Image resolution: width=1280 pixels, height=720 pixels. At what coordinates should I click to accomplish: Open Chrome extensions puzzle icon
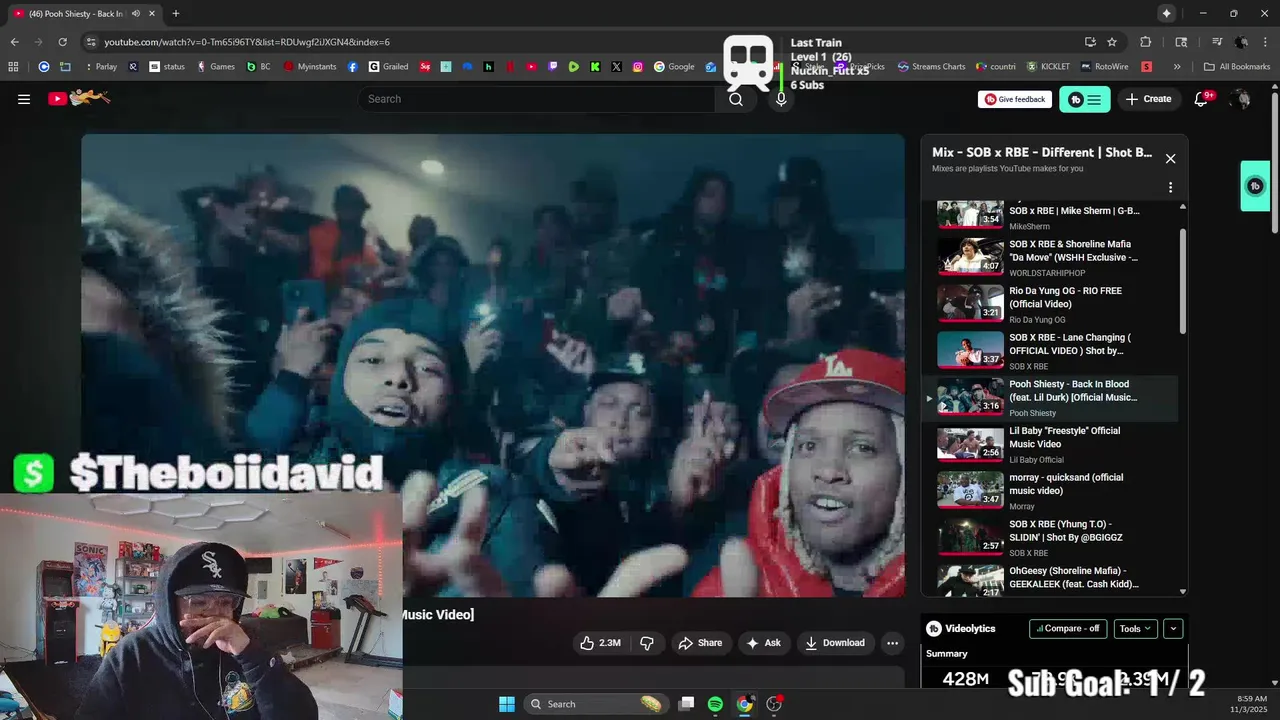pos(1146,42)
